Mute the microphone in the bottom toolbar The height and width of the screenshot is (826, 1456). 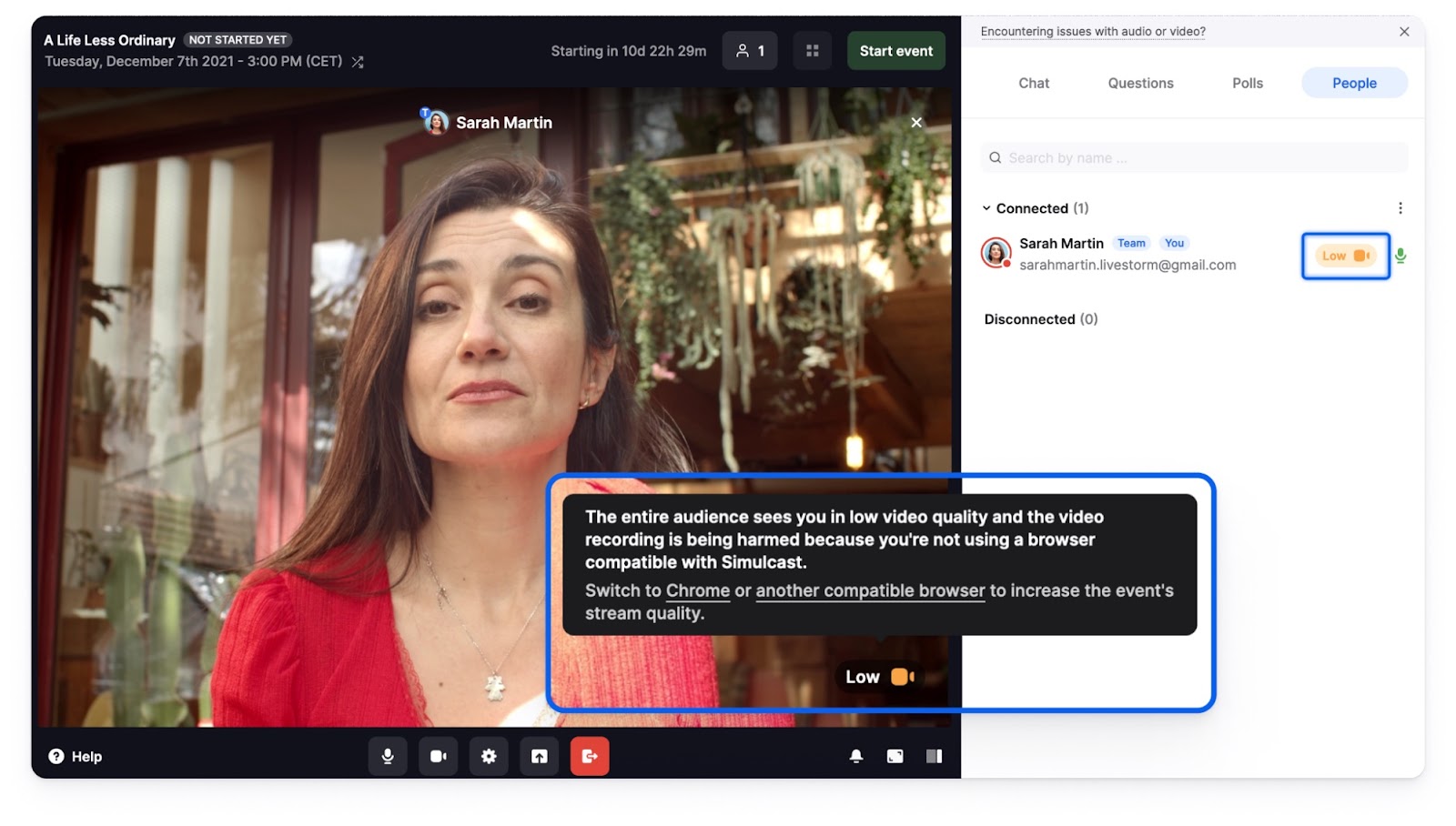(x=388, y=756)
